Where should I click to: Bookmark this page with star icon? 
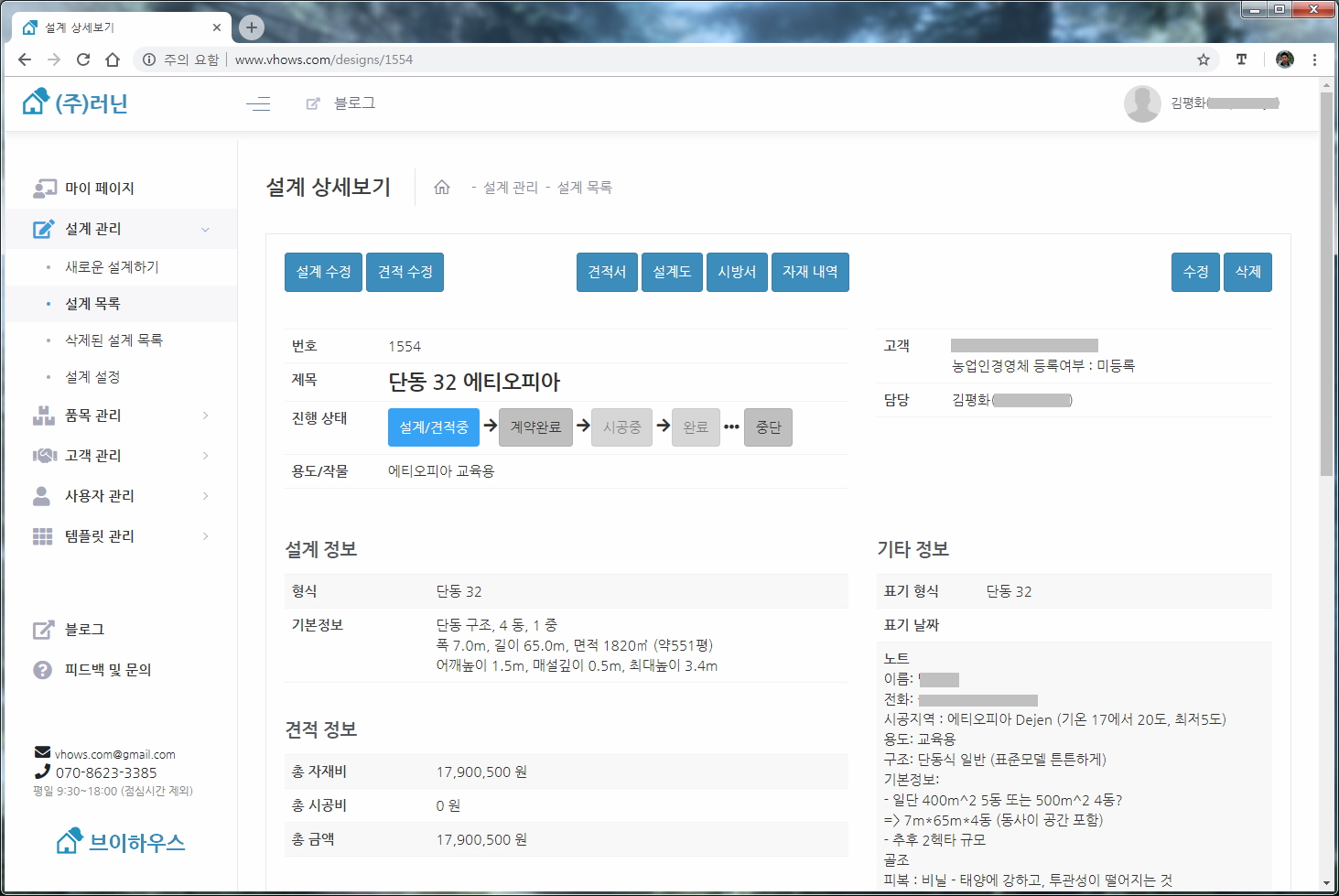[x=1203, y=59]
